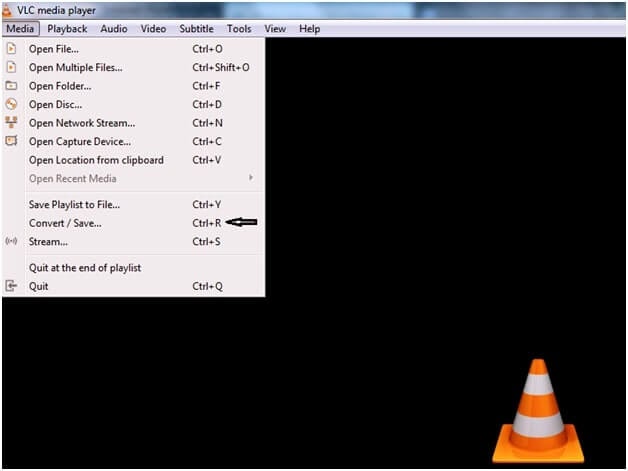Choose Open Multiple Files... entry

pos(134,67)
